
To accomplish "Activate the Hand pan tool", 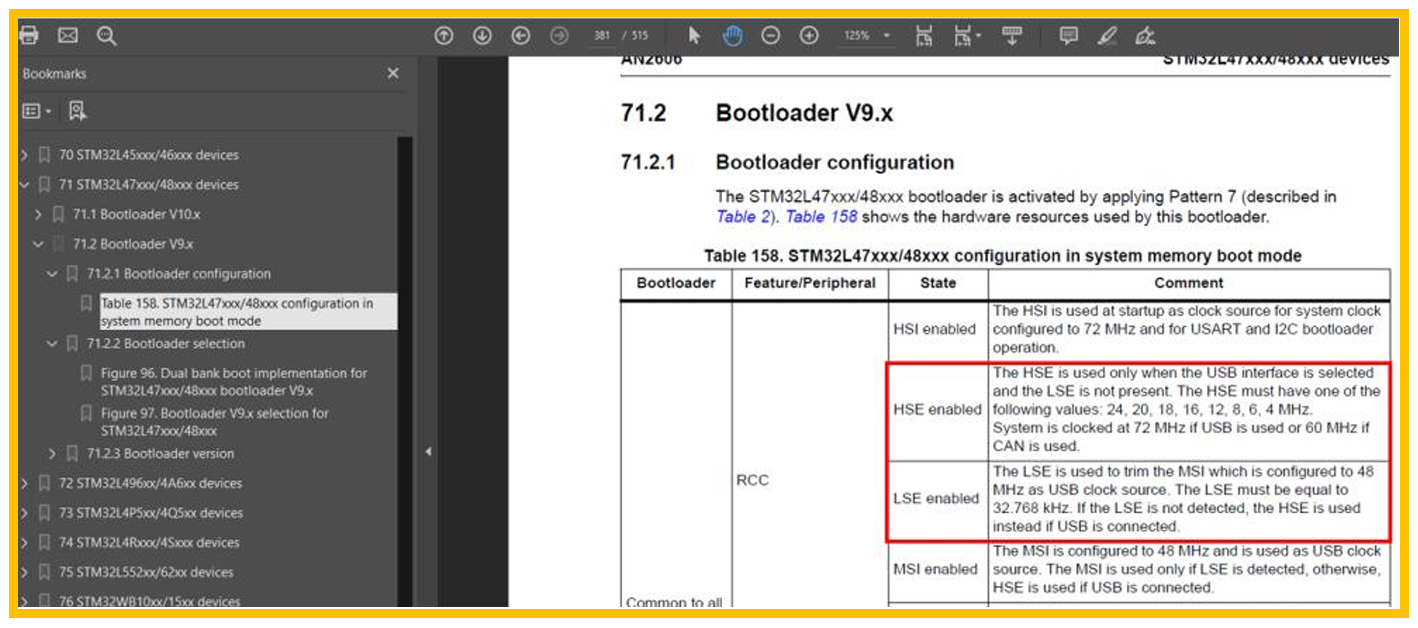I will (733, 36).
